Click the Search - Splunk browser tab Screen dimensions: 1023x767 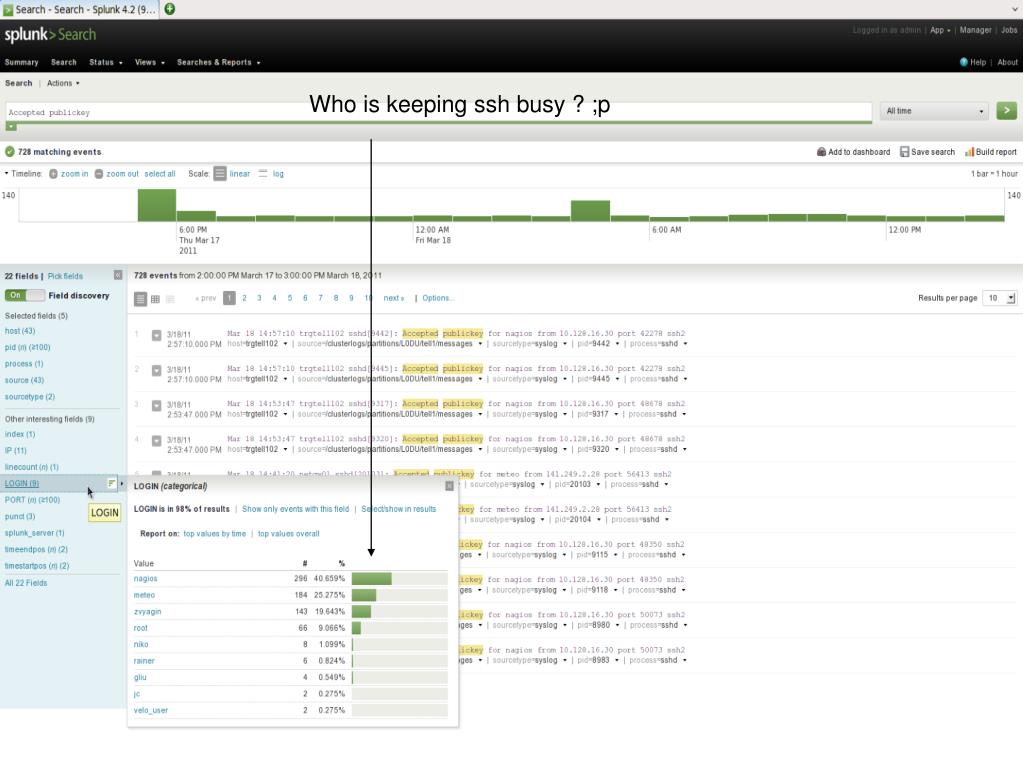click(x=79, y=9)
